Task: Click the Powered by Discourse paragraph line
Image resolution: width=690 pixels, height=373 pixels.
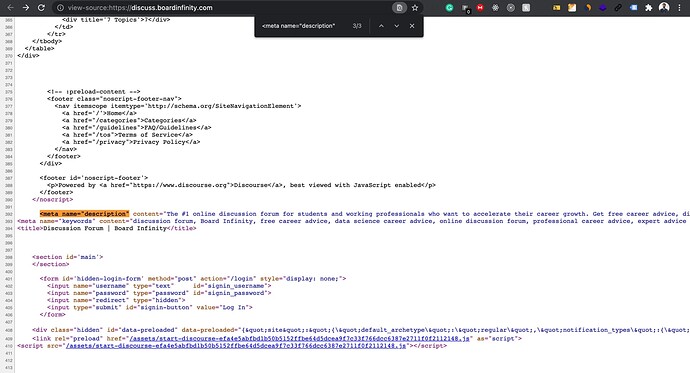Action: point(241,185)
